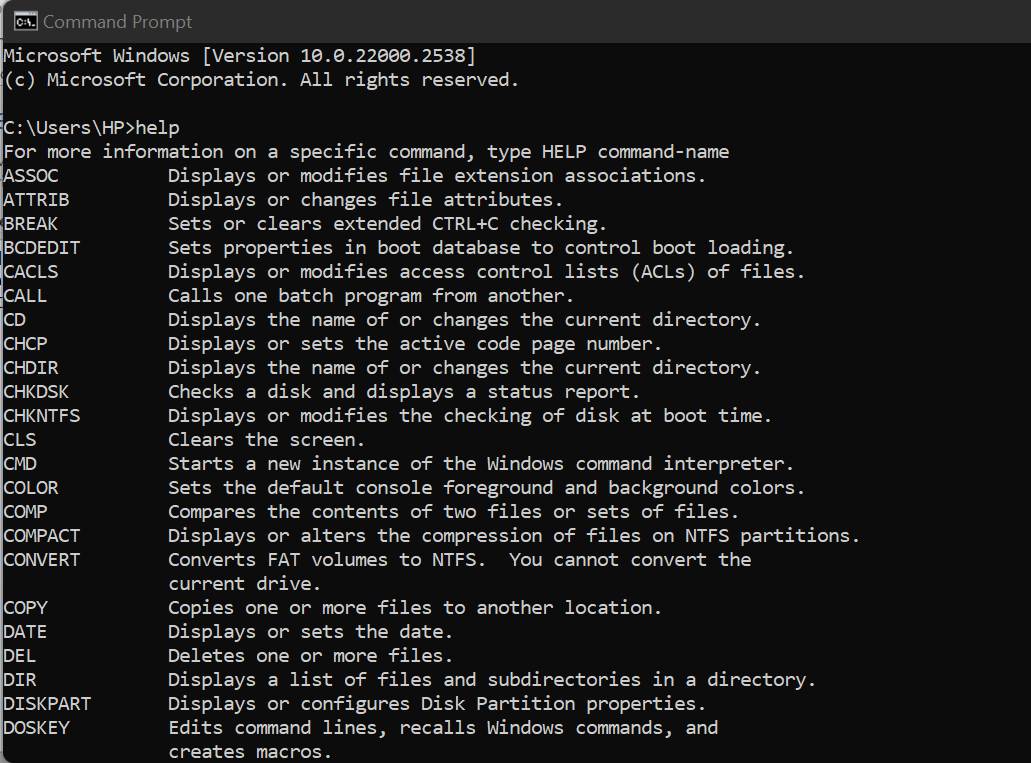Click the BCDEDIT command entry
The image size is (1031, 763).
point(41,247)
